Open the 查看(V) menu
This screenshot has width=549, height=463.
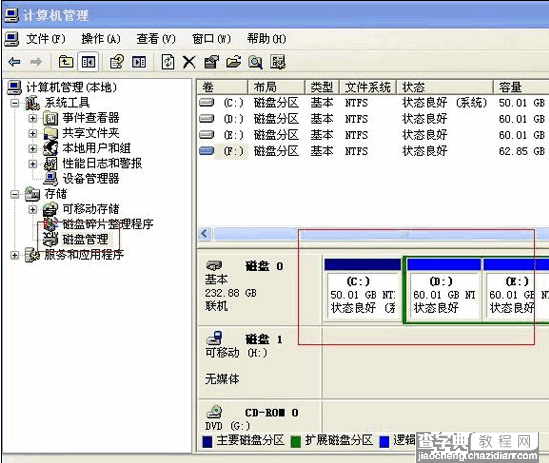(156, 39)
